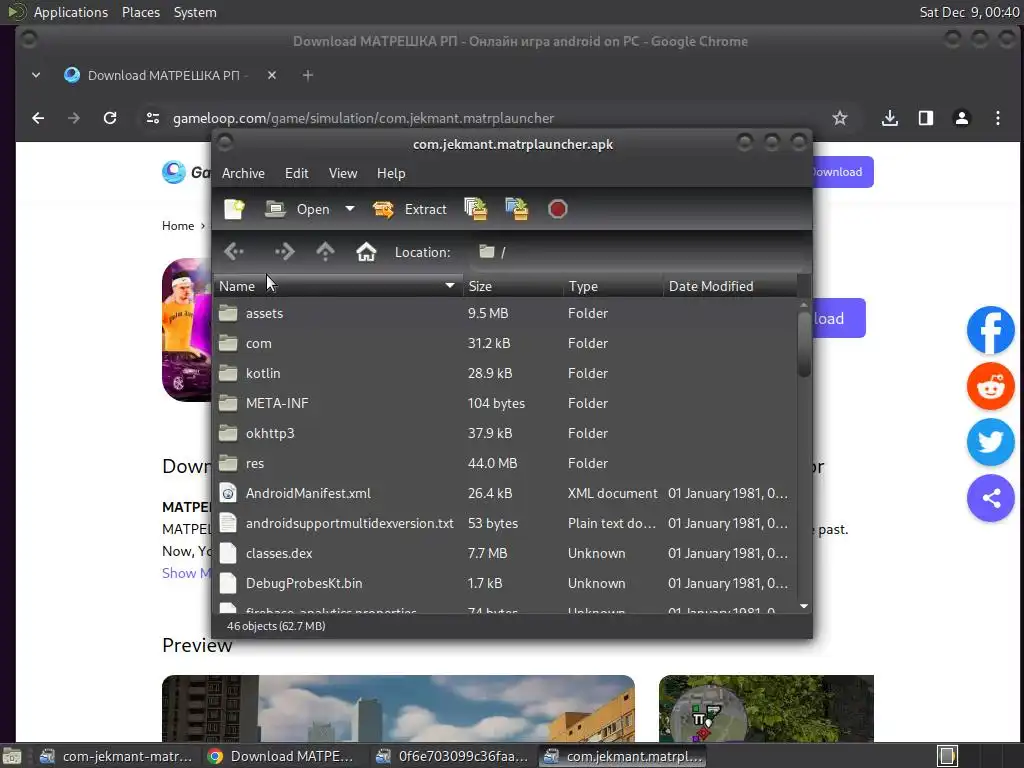The image size is (1024, 768).
Task: Go forward with archive manager forward arrow
Action: pyautogui.click(x=285, y=251)
